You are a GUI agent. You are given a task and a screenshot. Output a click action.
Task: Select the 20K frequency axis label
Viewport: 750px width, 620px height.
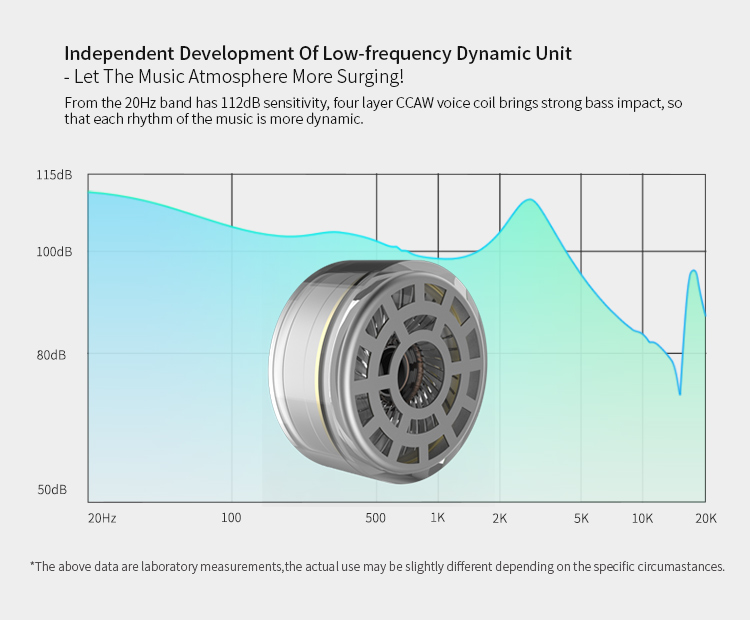point(706,518)
